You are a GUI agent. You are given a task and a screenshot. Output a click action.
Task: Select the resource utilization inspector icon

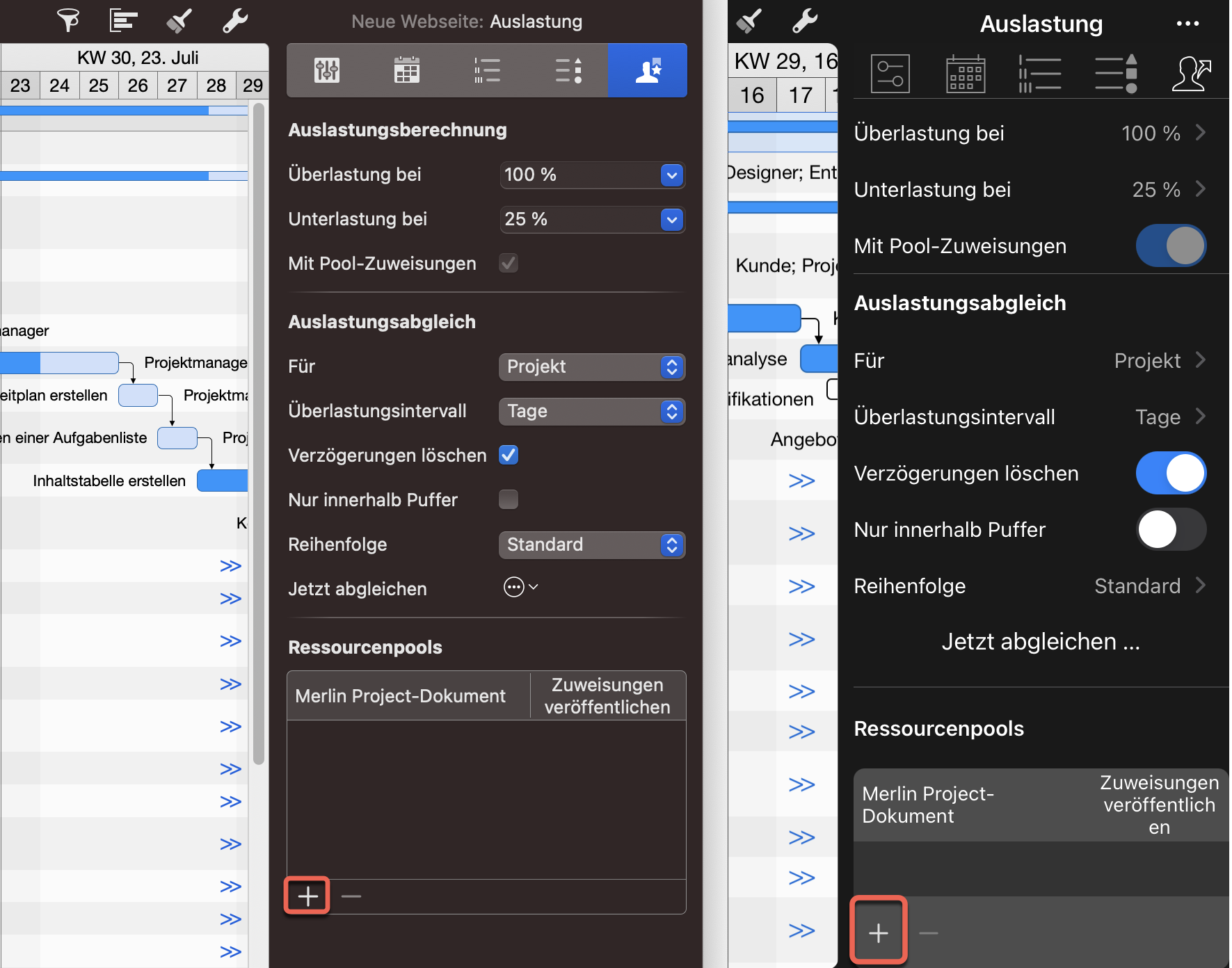[647, 70]
